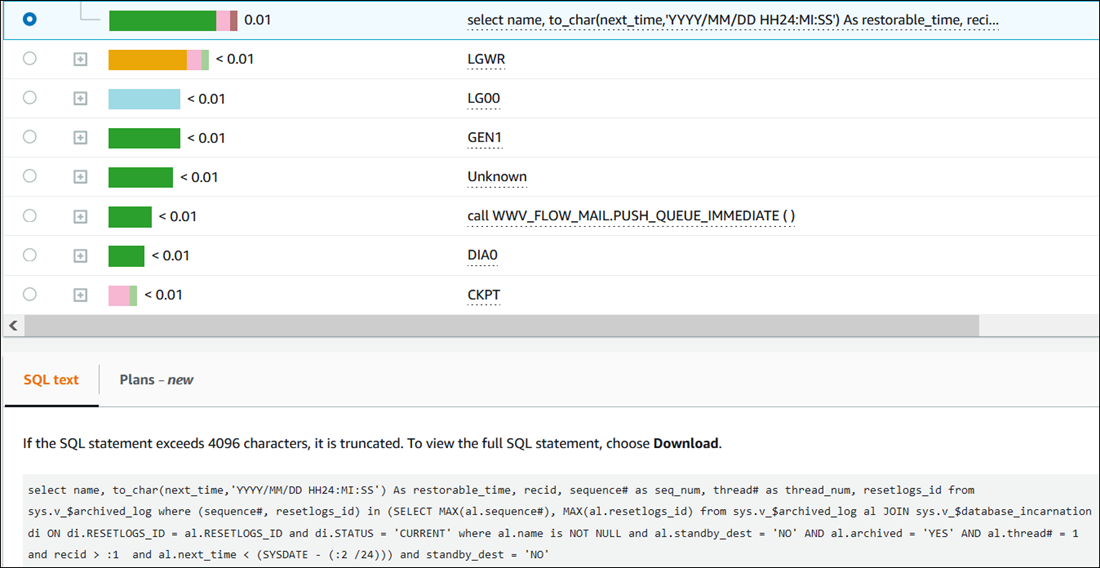The height and width of the screenshot is (568, 1100).
Task: Click the orange LGWR load bar
Action: [147, 59]
